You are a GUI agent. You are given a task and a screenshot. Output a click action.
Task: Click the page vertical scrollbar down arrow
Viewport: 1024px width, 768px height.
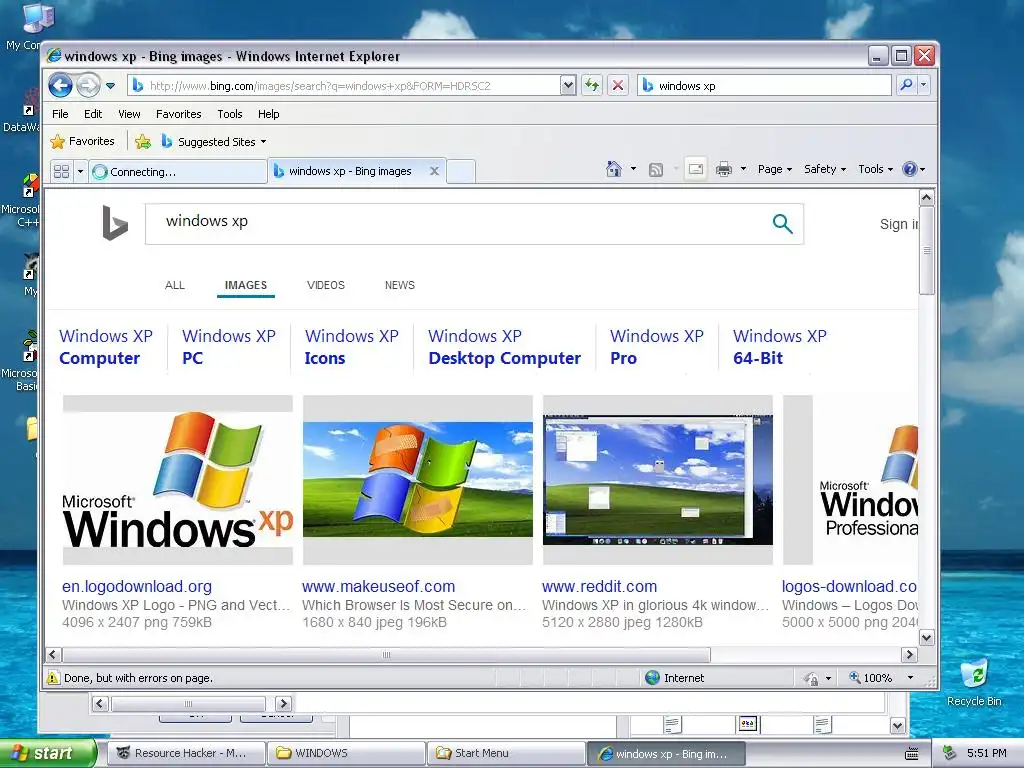926,637
